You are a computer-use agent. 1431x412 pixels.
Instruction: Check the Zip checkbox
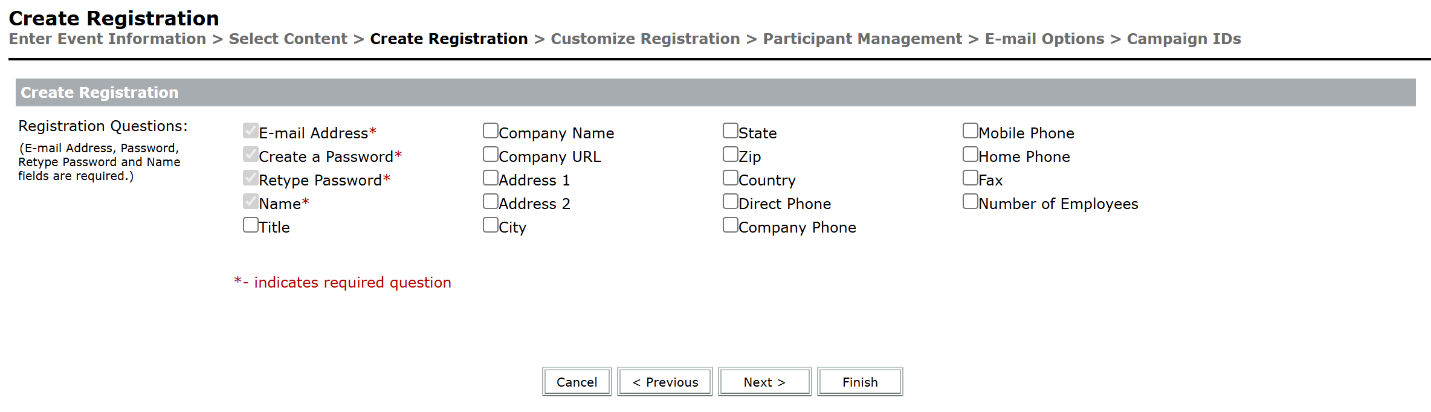pos(731,155)
